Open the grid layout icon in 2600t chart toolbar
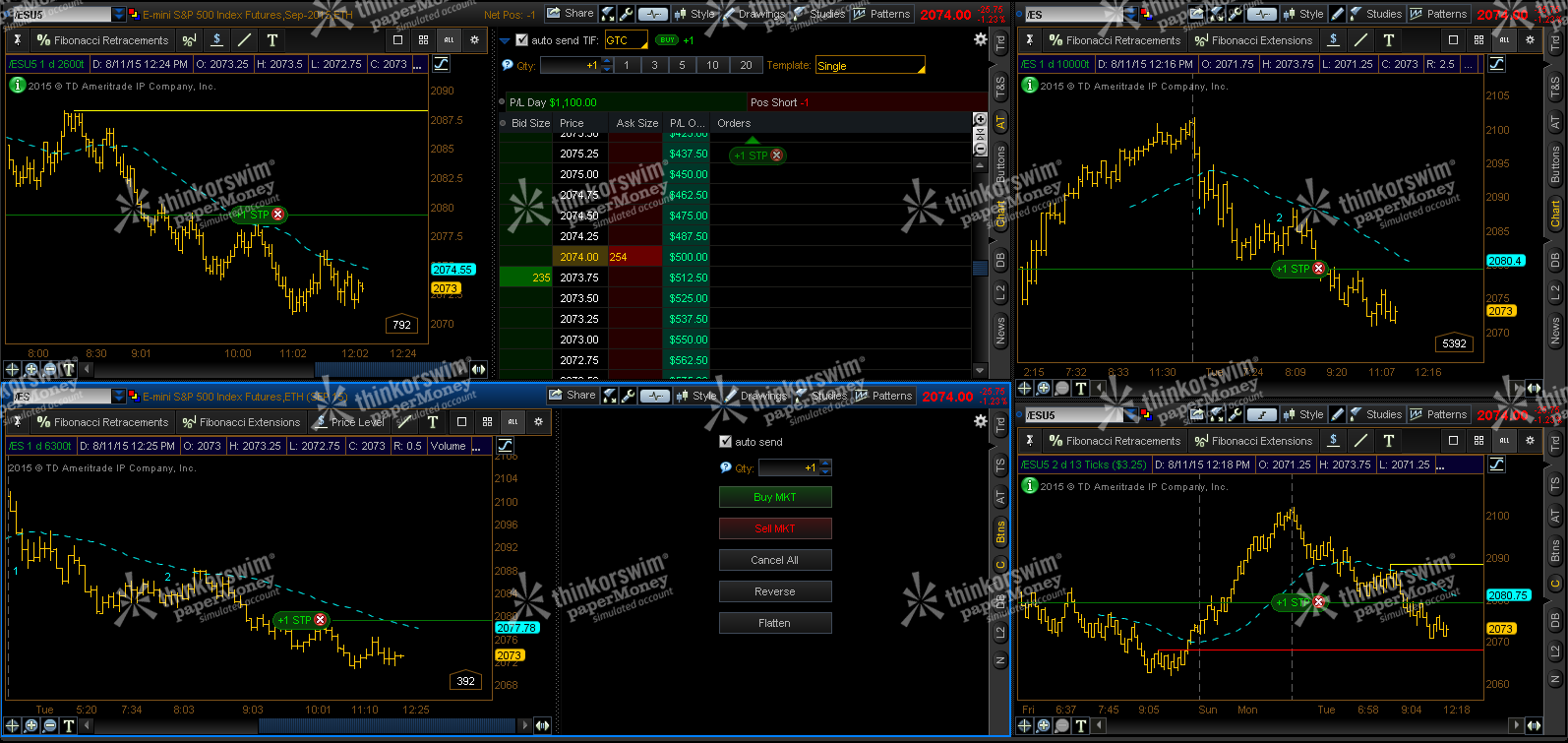Viewport: 1568px width, 743px height. pos(423,40)
